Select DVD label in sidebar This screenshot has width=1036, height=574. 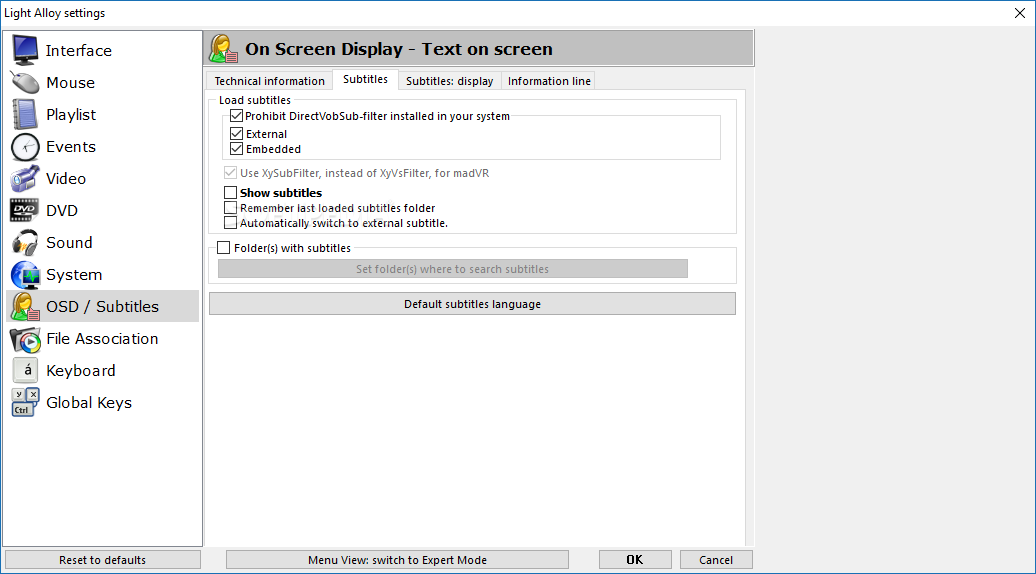(62, 211)
